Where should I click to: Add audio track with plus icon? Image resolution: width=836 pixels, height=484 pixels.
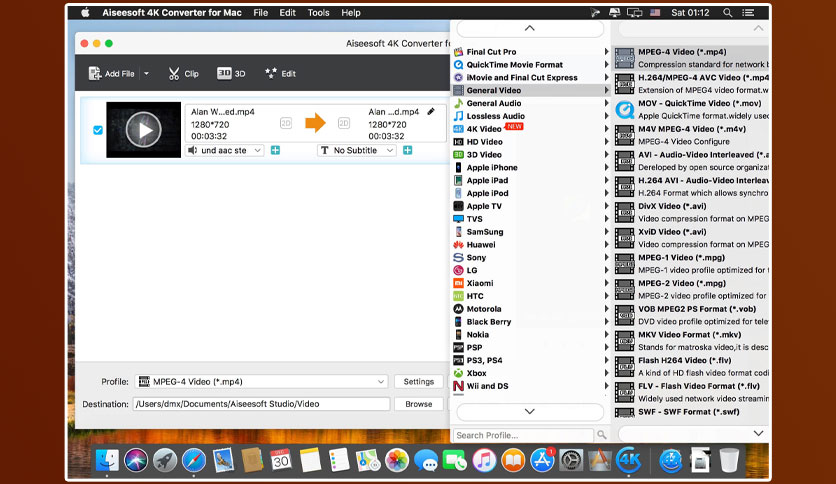tap(275, 150)
